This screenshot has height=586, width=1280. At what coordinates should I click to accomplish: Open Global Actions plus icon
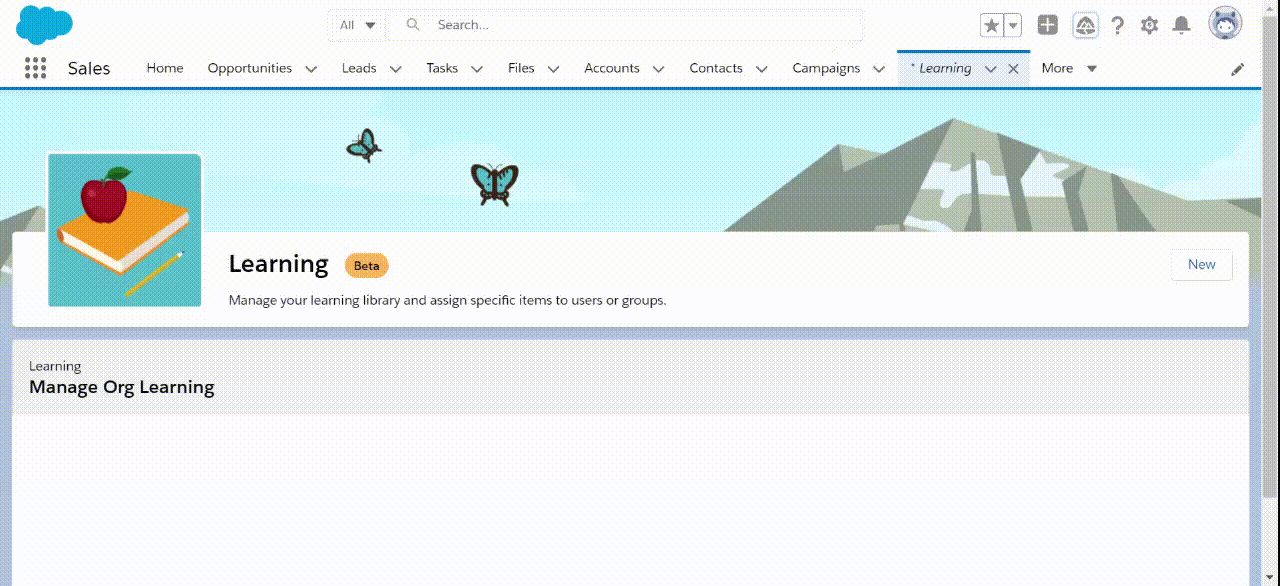click(1047, 25)
